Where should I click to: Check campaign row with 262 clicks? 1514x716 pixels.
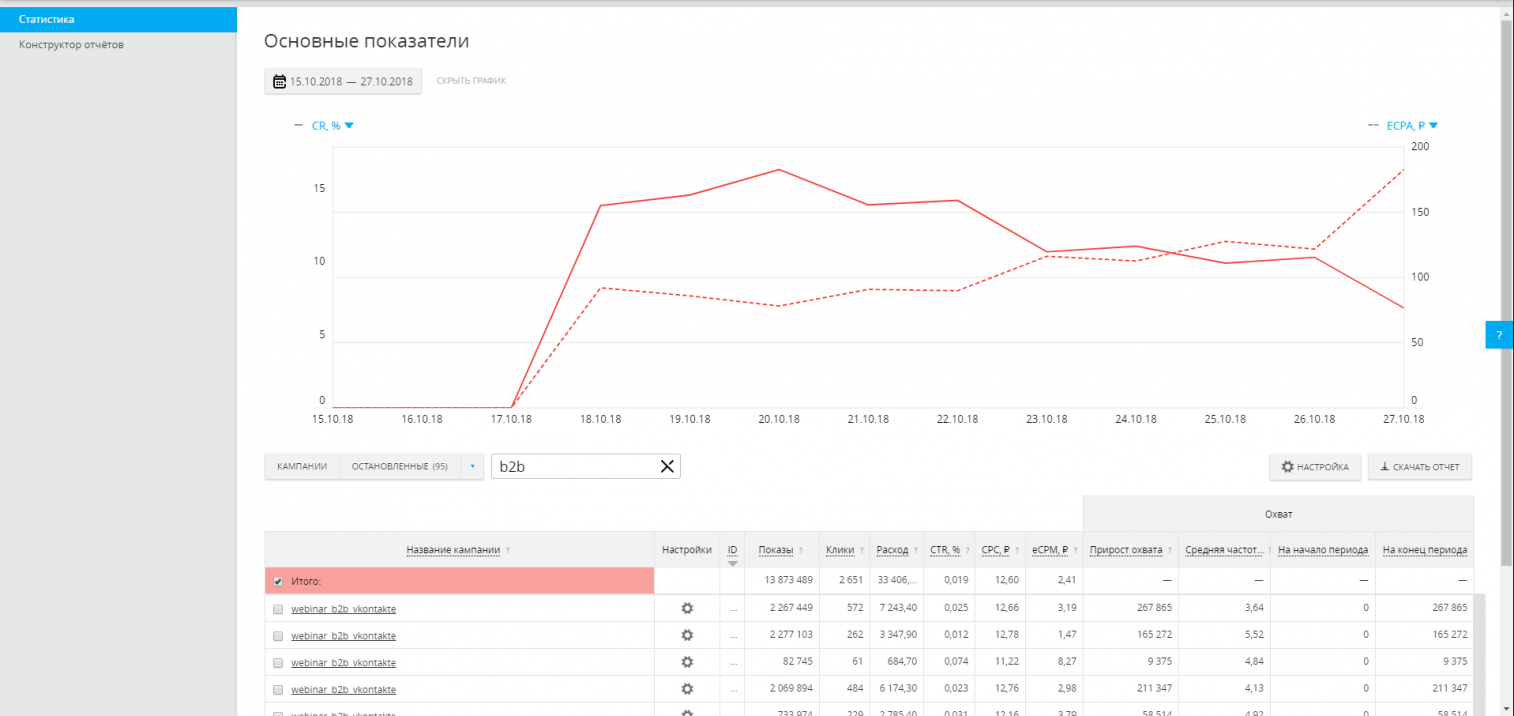point(278,635)
